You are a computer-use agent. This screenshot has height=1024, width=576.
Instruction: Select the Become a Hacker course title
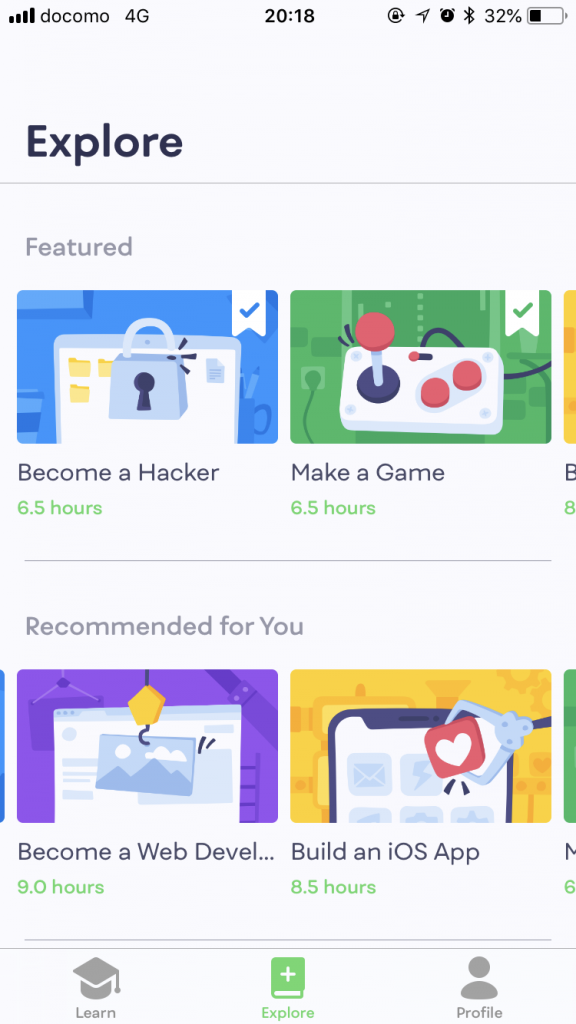click(x=118, y=472)
